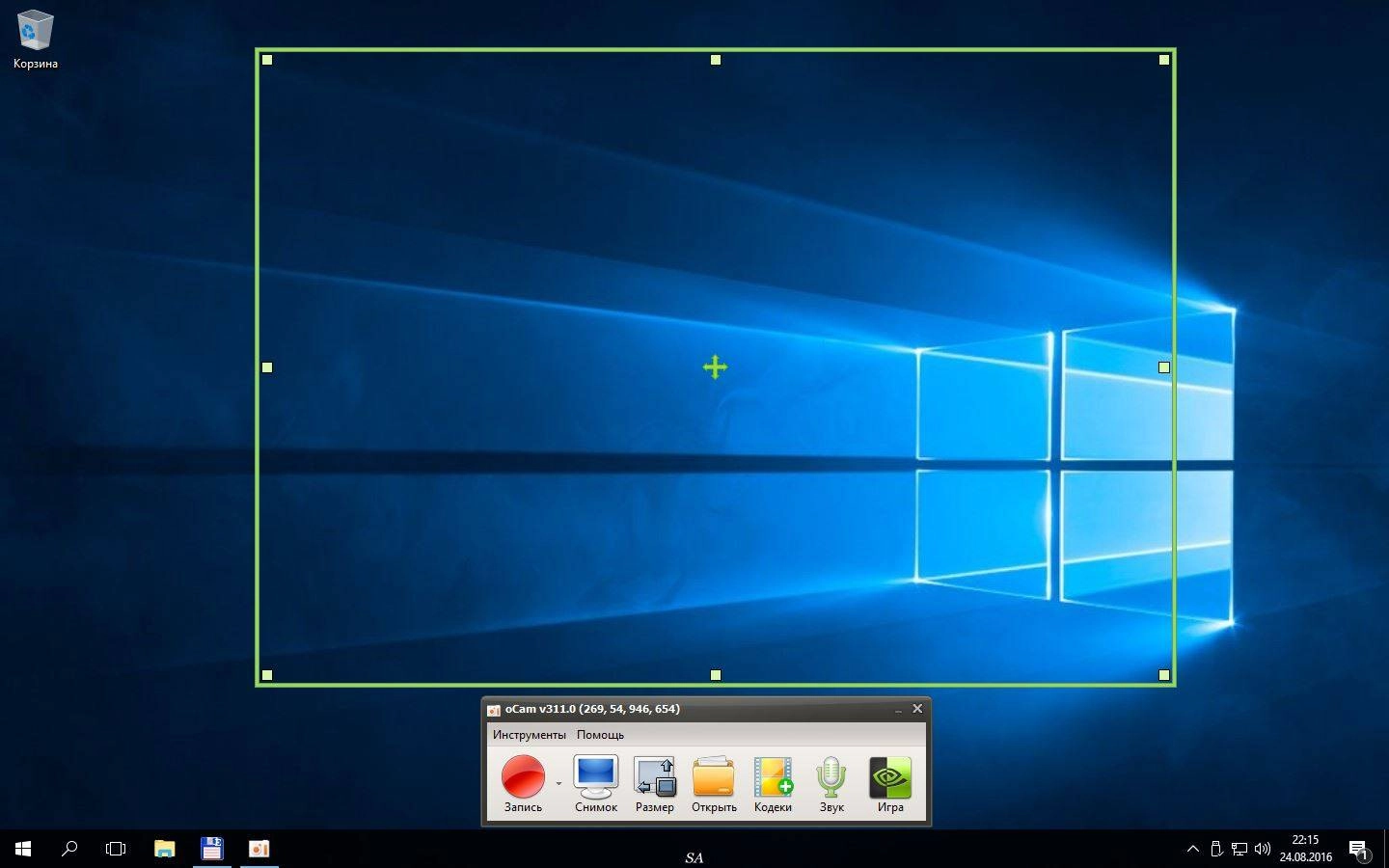This screenshot has height=868, width=1389.
Task: Click the floppy disk taskbar app
Action: [x=212, y=849]
